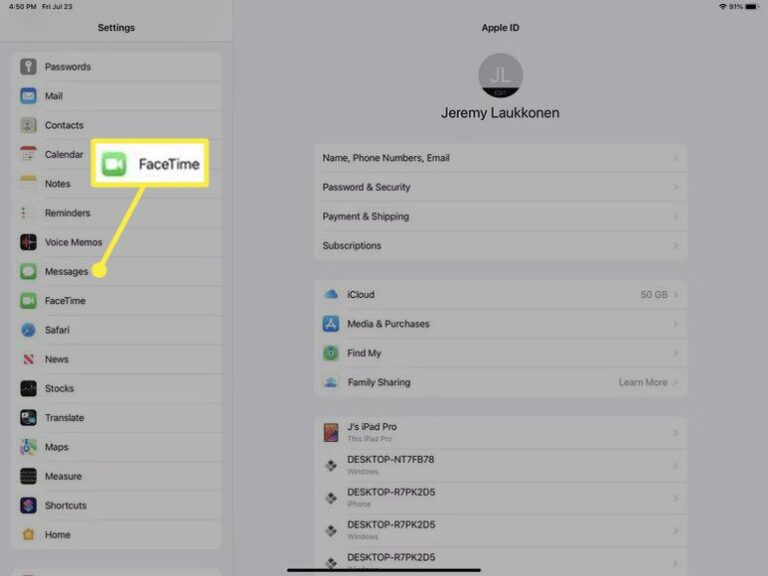Open iCloud row chevron arrow
The image size is (768, 576).
pyautogui.click(x=675, y=294)
